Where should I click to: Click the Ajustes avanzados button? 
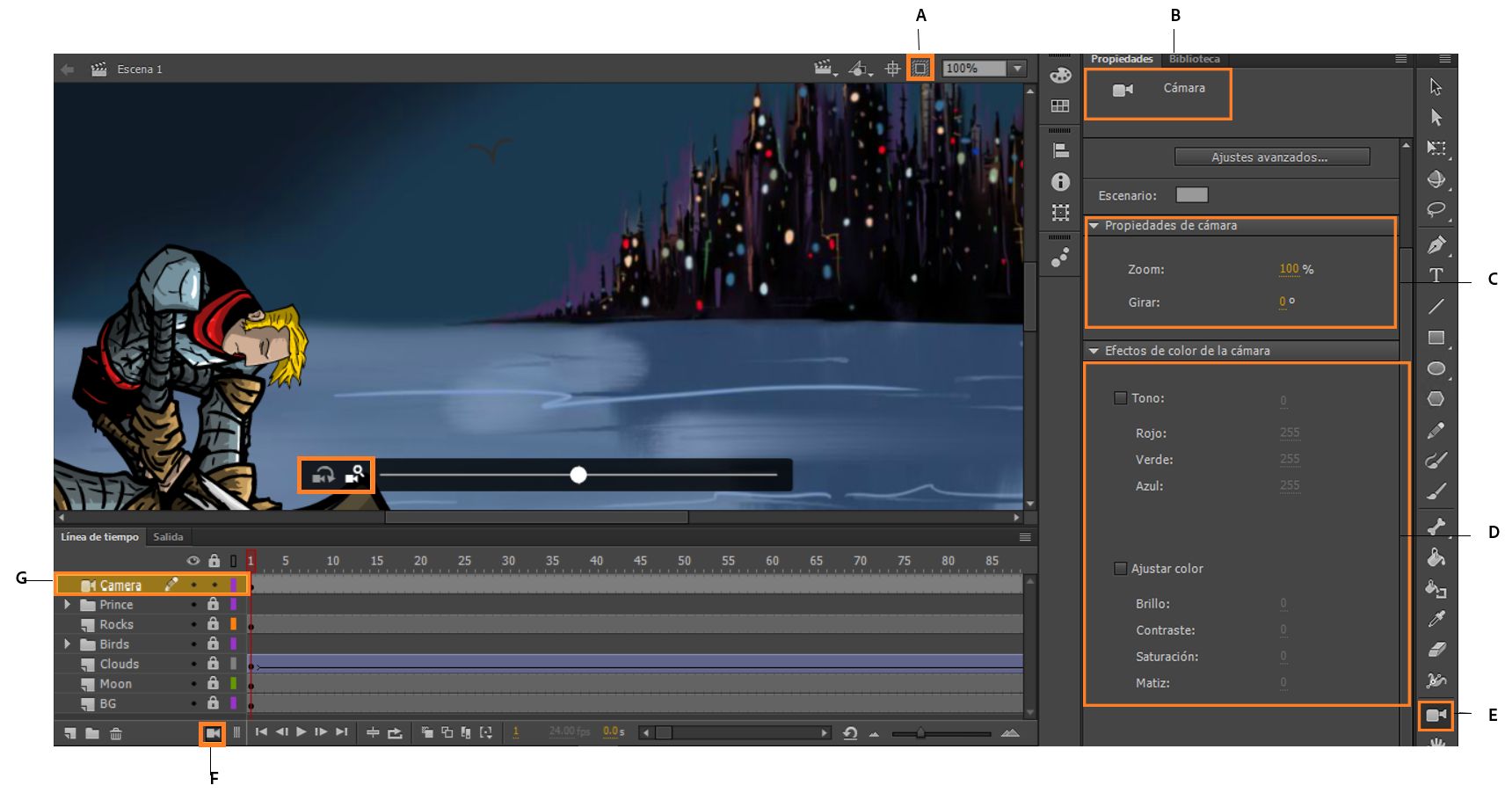pos(1271,157)
